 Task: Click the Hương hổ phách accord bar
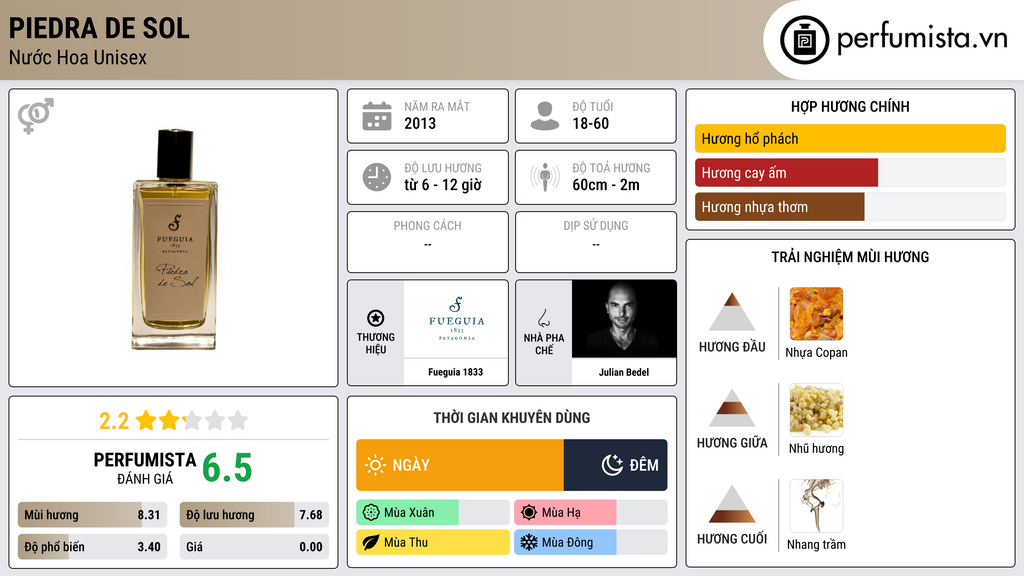pyautogui.click(x=850, y=138)
